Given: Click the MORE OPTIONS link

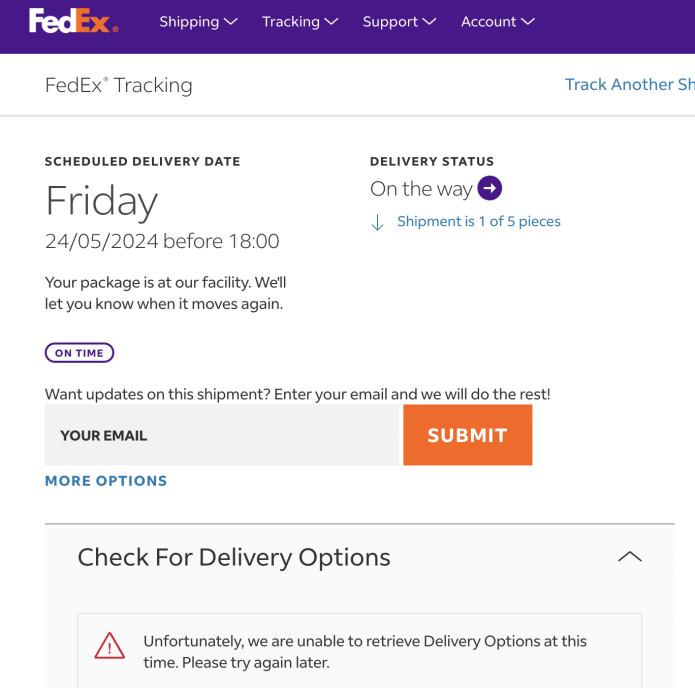Looking at the screenshot, I should click(x=106, y=481).
